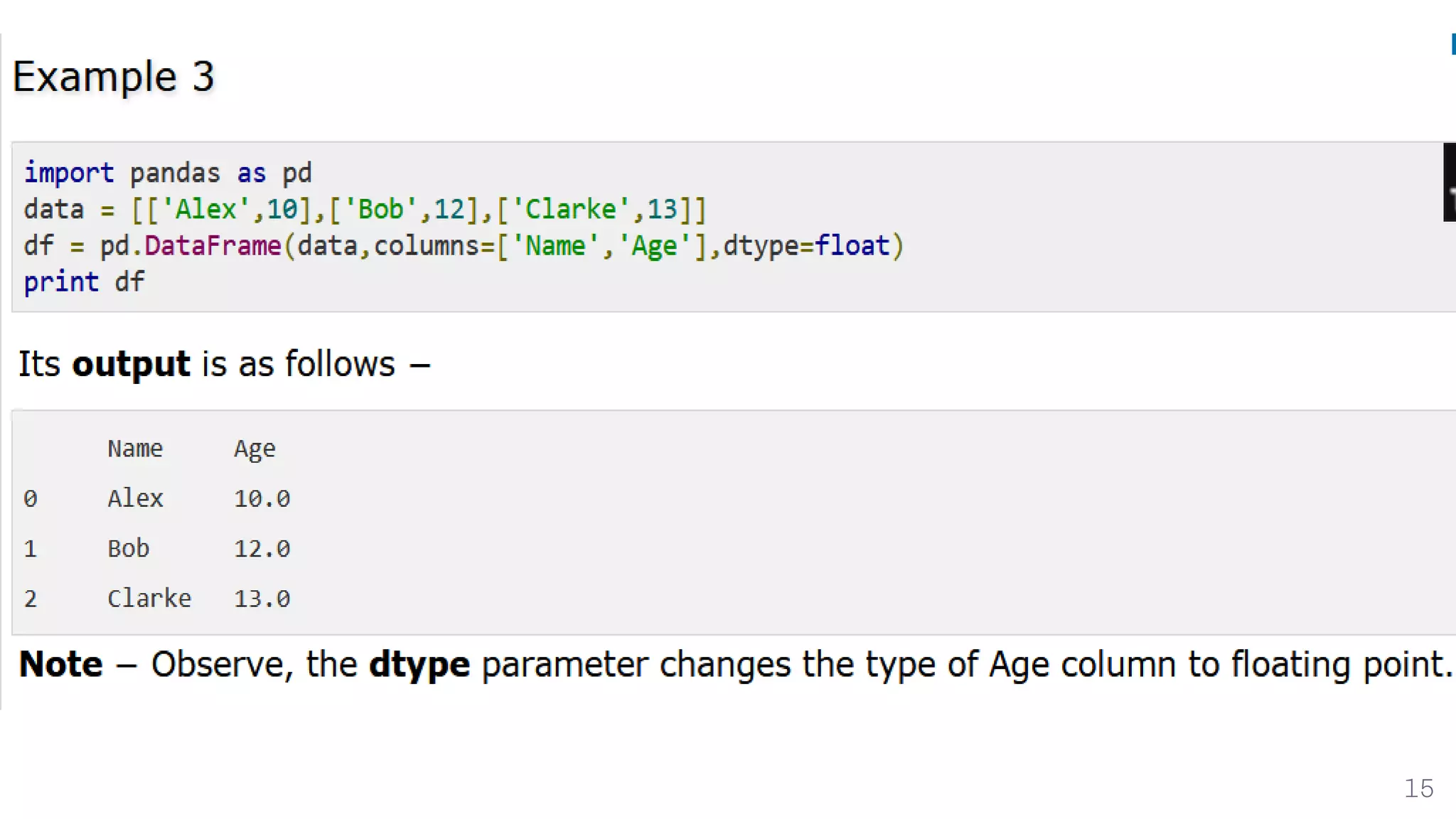
Task: Click row index 0 in output
Action: [30, 499]
